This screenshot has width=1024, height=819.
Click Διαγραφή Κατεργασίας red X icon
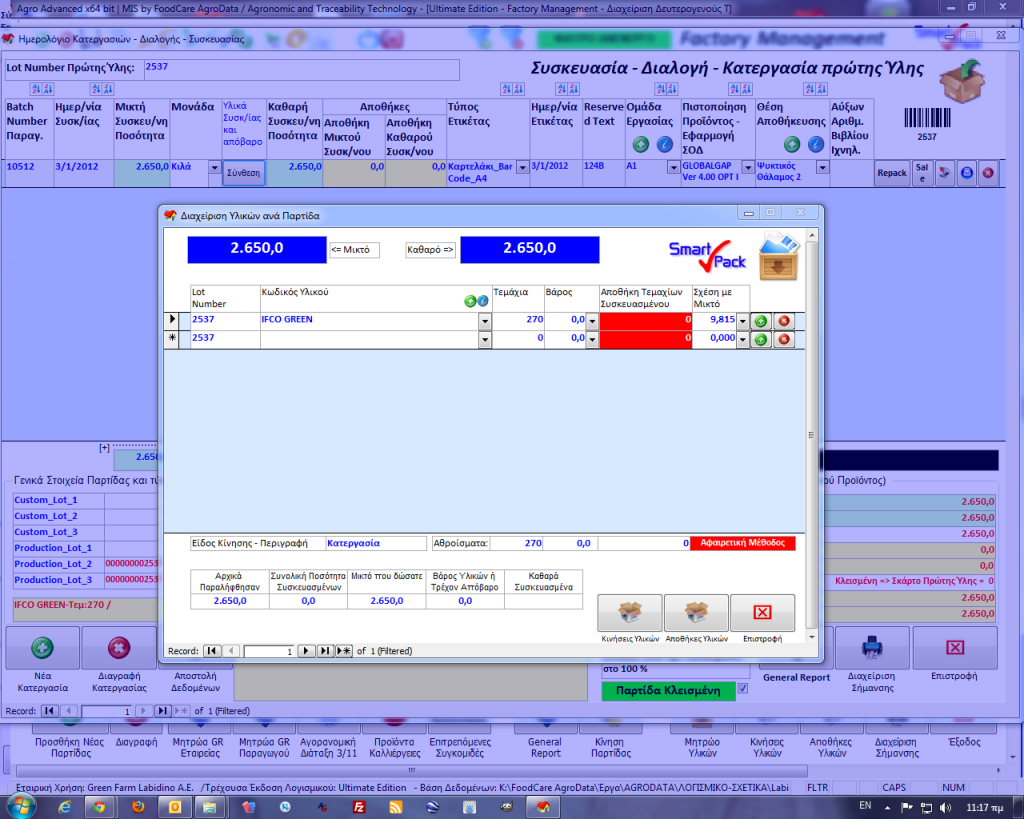119,648
